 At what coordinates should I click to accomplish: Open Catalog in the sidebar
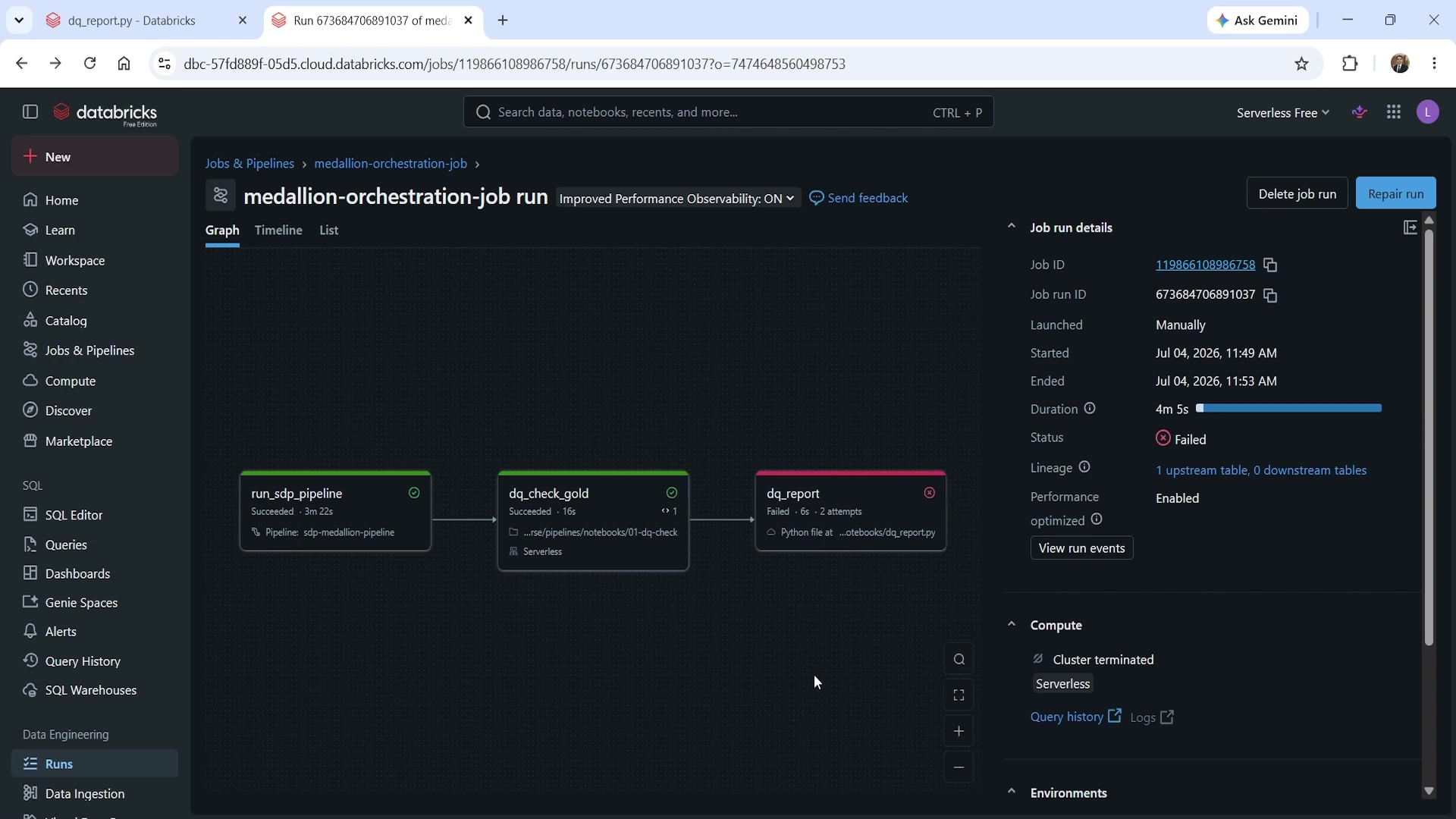point(95,321)
